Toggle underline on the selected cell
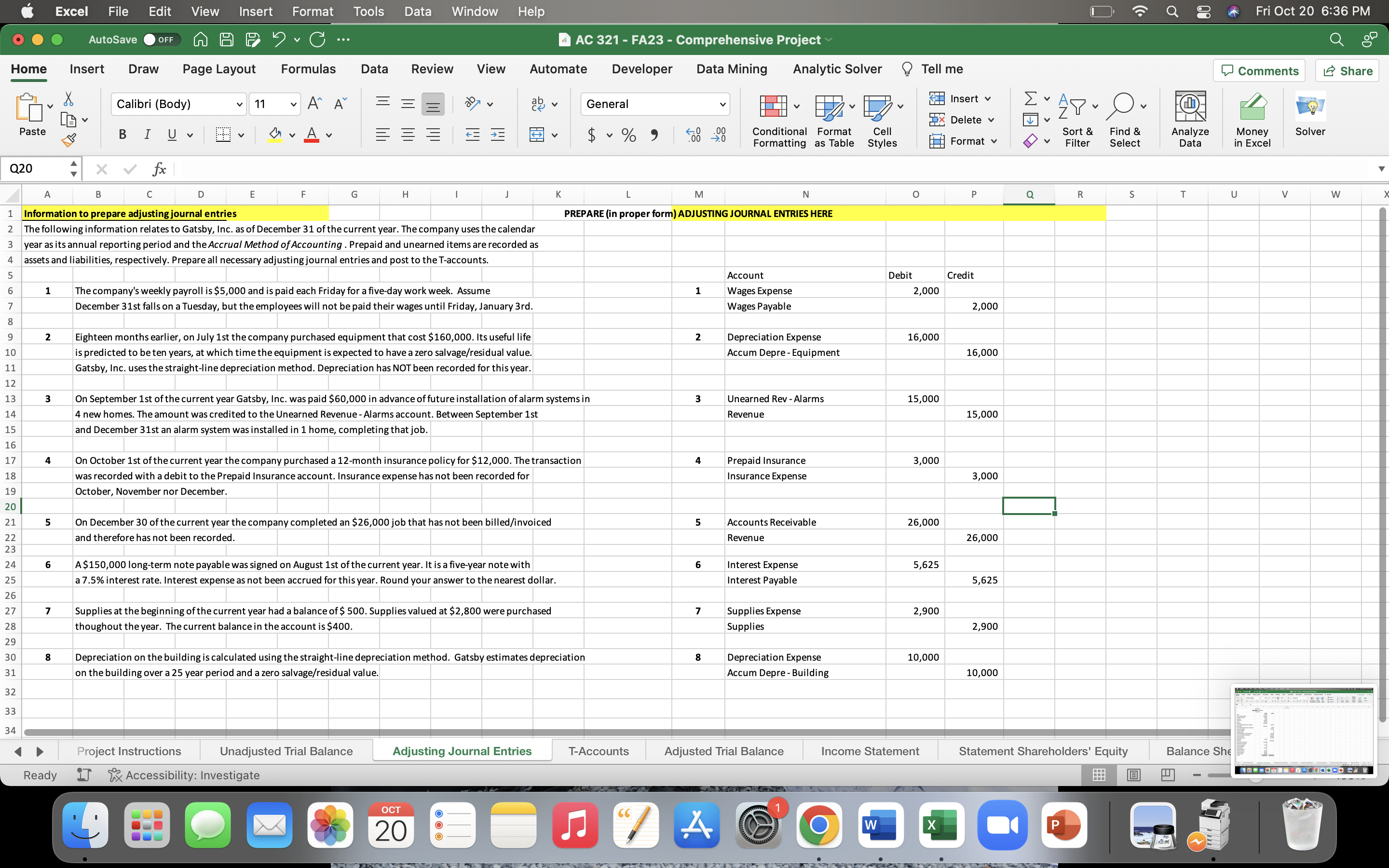The image size is (1389, 868). click(172, 135)
